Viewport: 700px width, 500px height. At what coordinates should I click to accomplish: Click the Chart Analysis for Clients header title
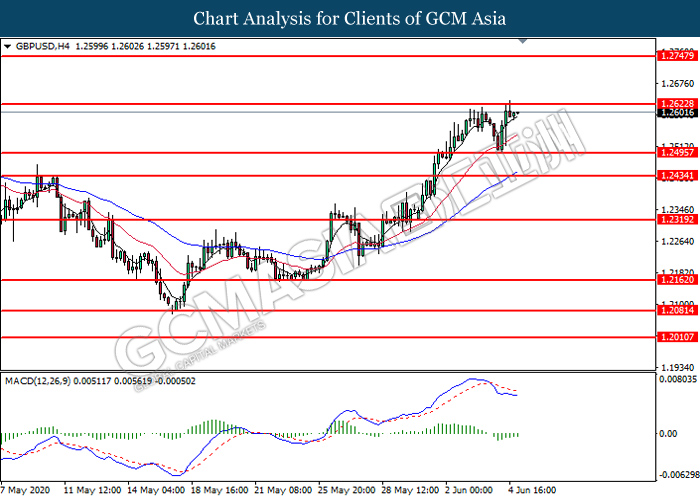pos(350,18)
